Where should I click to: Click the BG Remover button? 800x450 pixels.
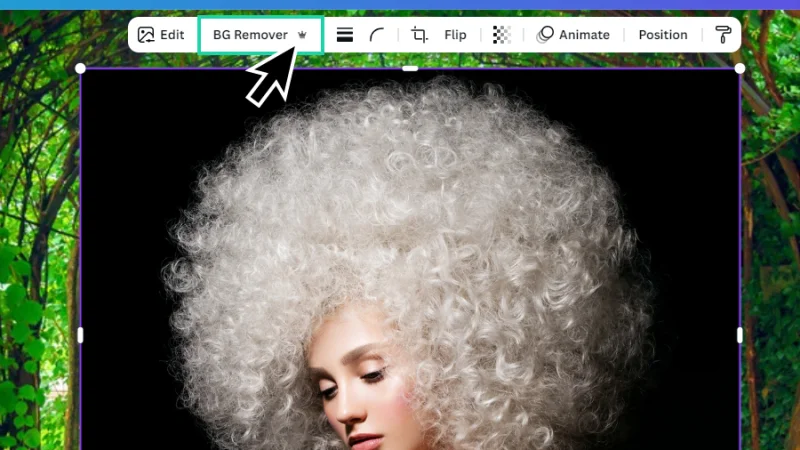[x=260, y=35]
